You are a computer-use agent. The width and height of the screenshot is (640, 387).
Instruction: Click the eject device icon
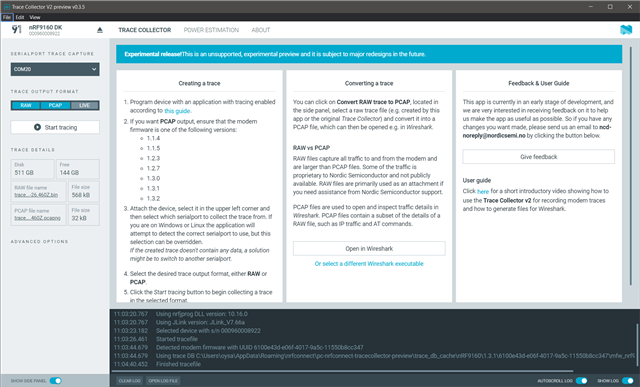pyautogui.click(x=100, y=30)
